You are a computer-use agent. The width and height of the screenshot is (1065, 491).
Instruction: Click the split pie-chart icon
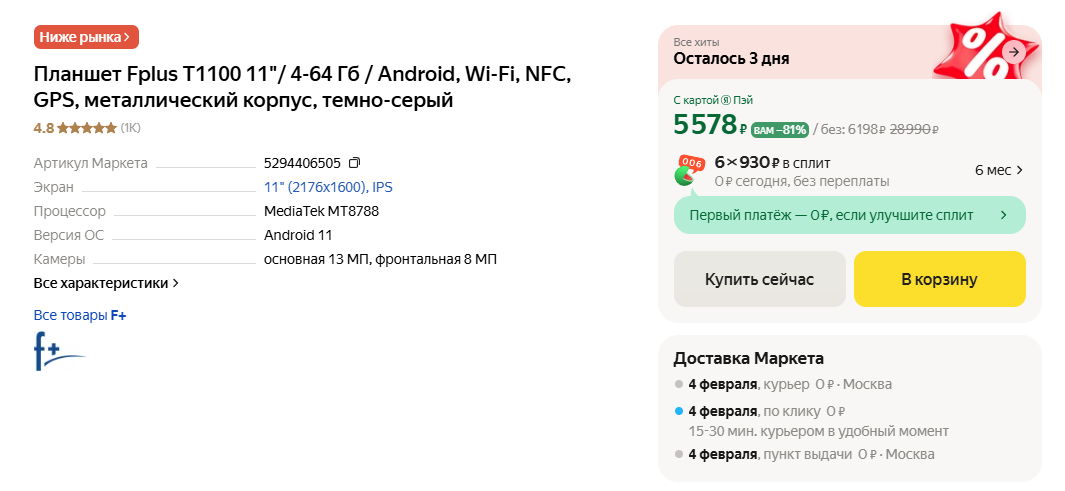point(688,171)
